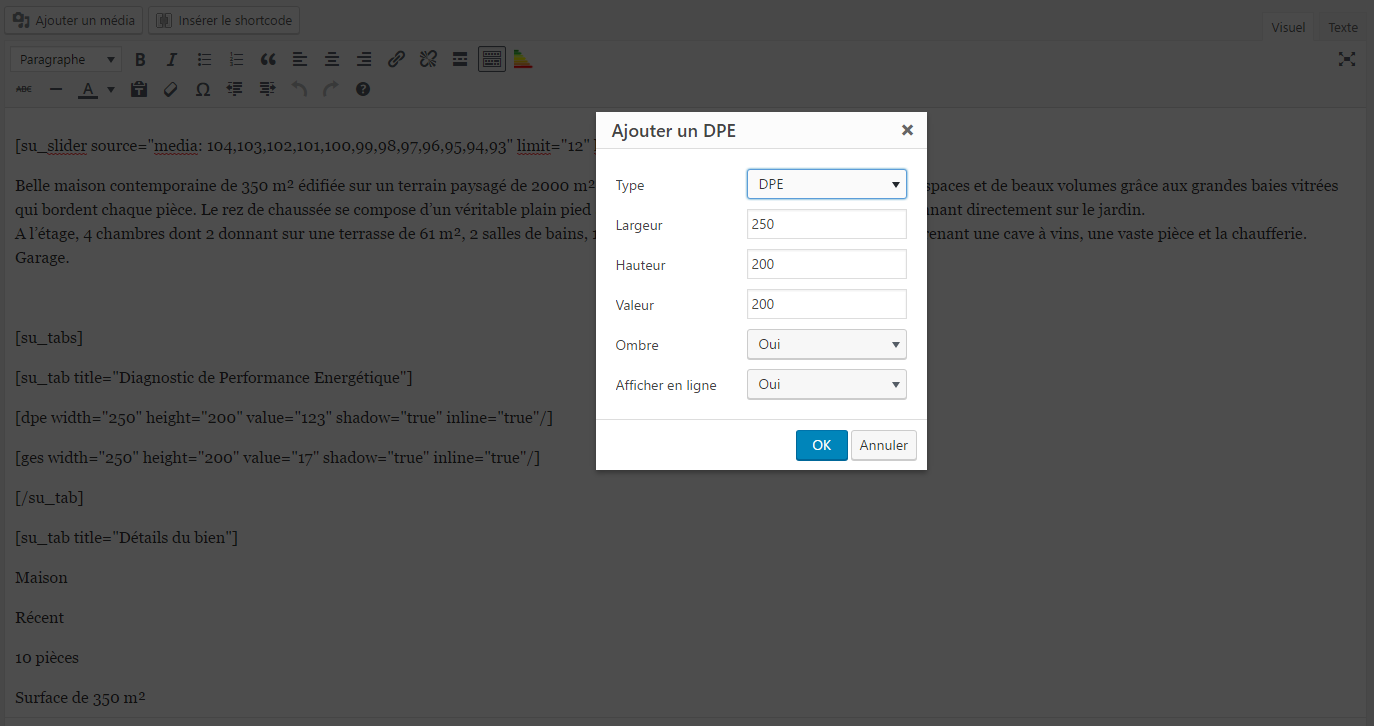Click the ges shortcode with value="17"
This screenshot has height=726, width=1374.
(278, 457)
